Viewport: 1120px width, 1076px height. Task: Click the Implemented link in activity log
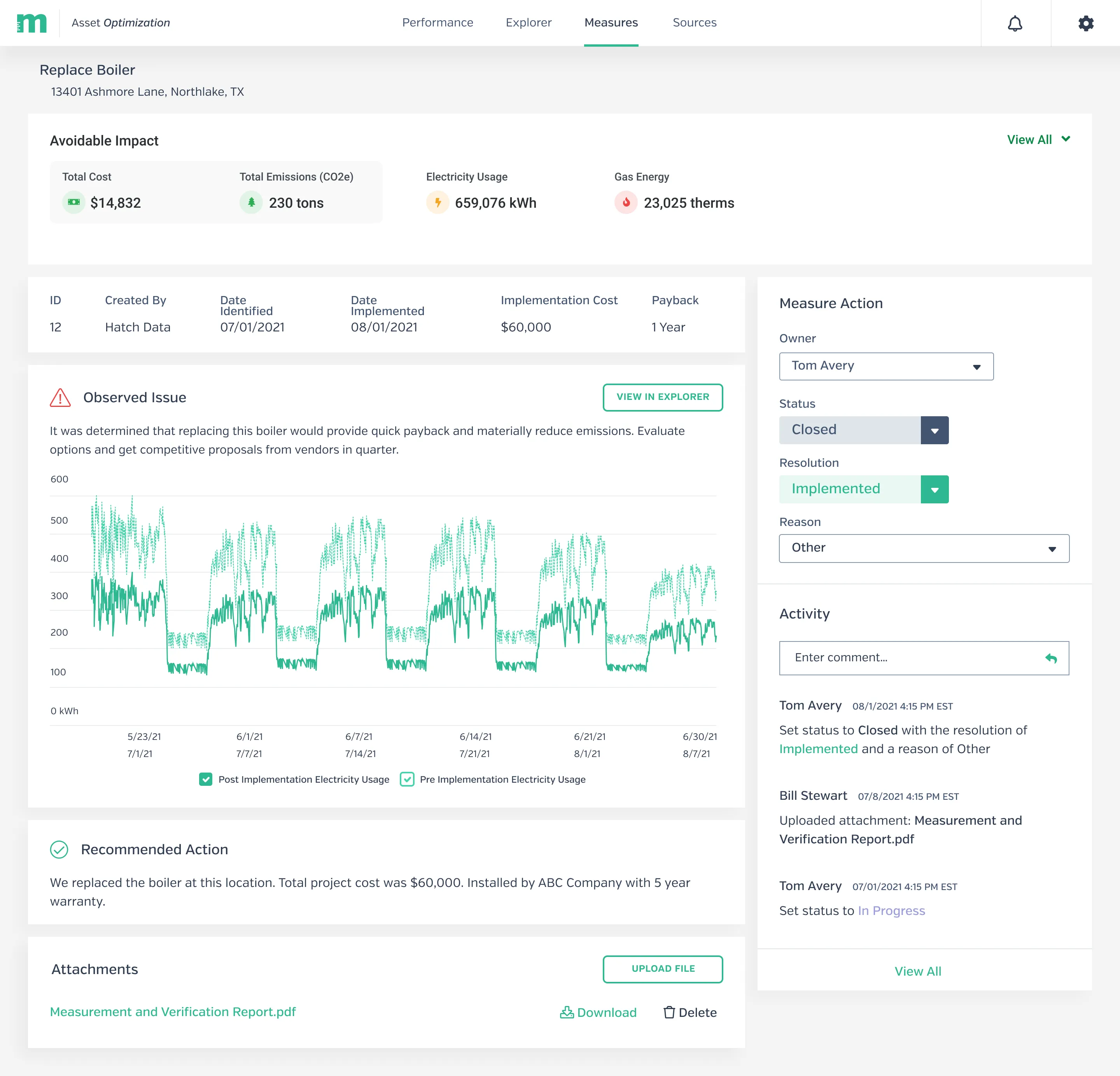[x=818, y=749]
